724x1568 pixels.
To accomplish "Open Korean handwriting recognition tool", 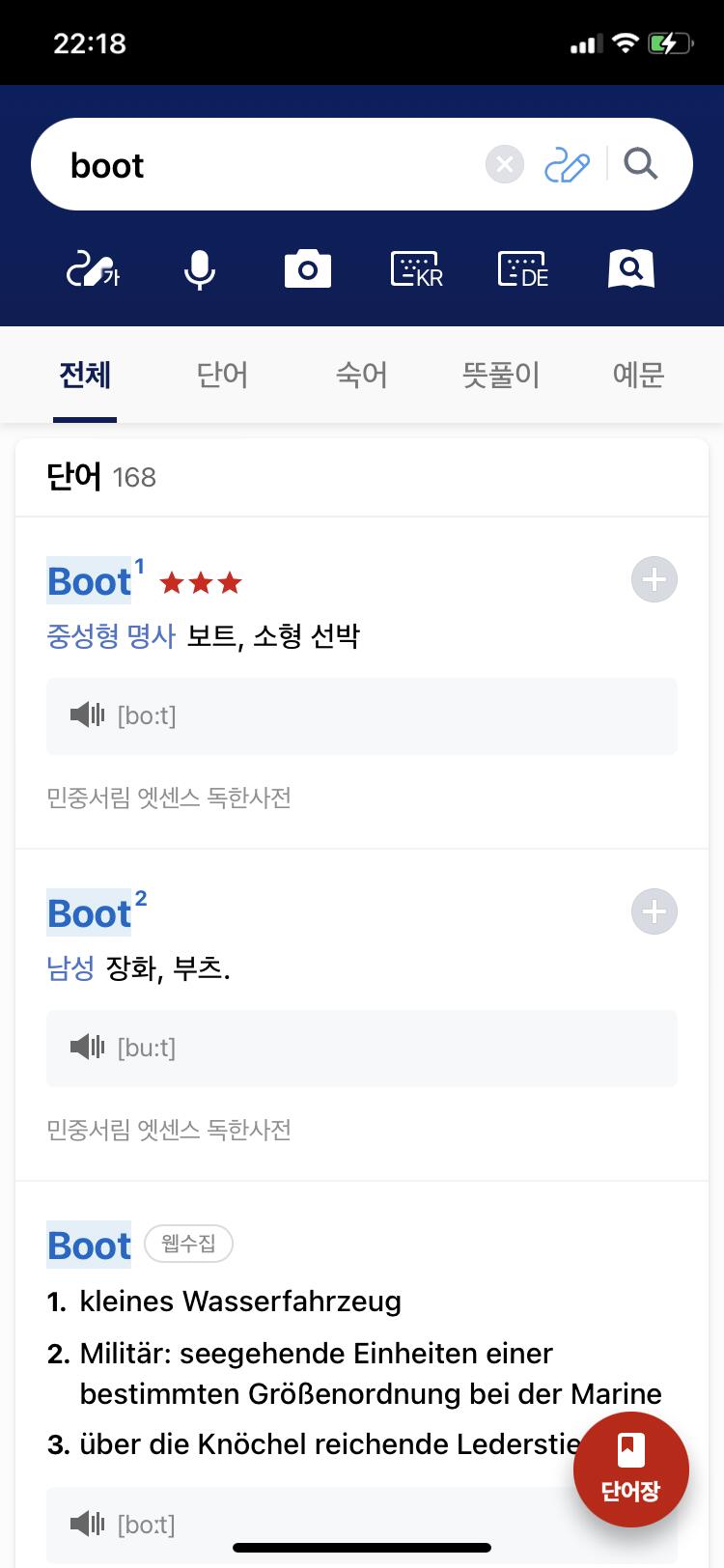I will point(92,269).
